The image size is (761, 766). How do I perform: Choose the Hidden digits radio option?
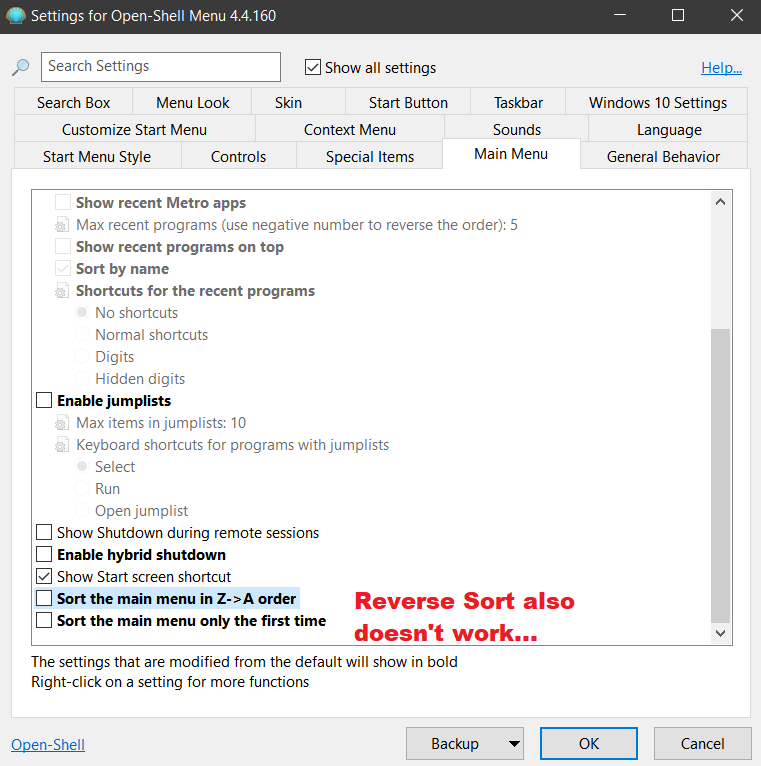click(x=82, y=378)
